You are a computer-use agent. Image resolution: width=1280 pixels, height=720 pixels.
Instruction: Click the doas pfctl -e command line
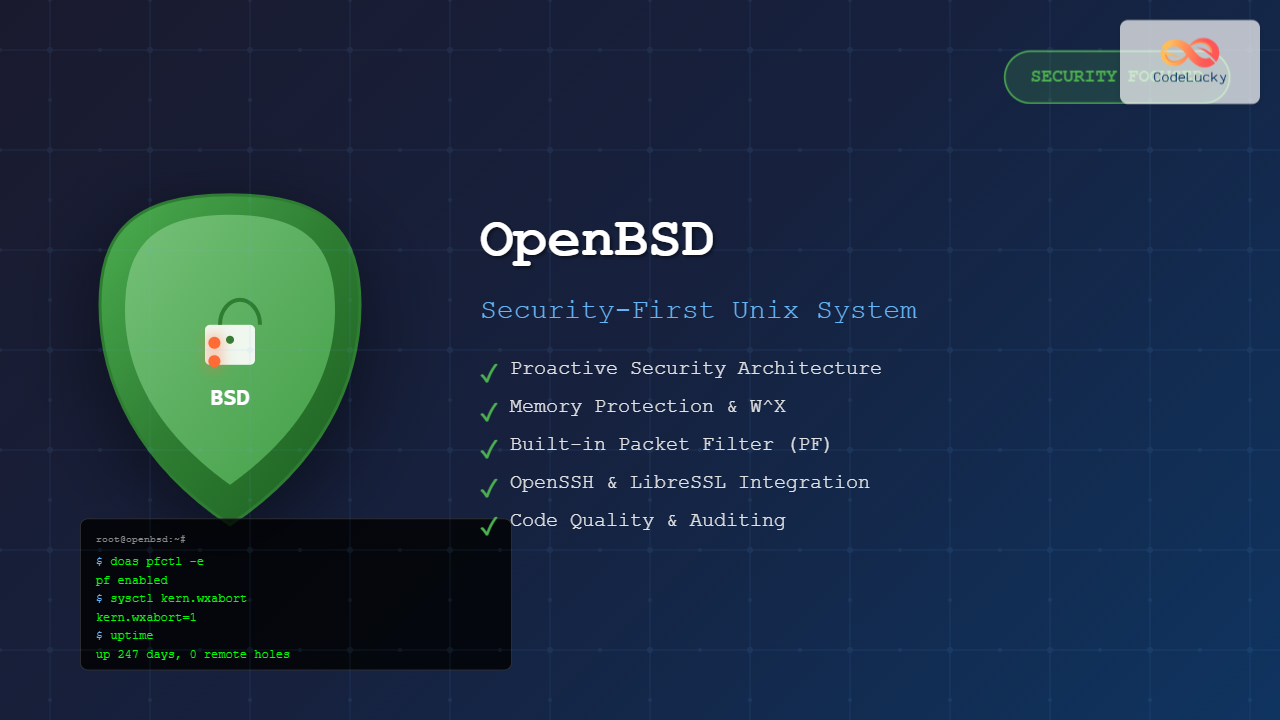pyautogui.click(x=150, y=562)
